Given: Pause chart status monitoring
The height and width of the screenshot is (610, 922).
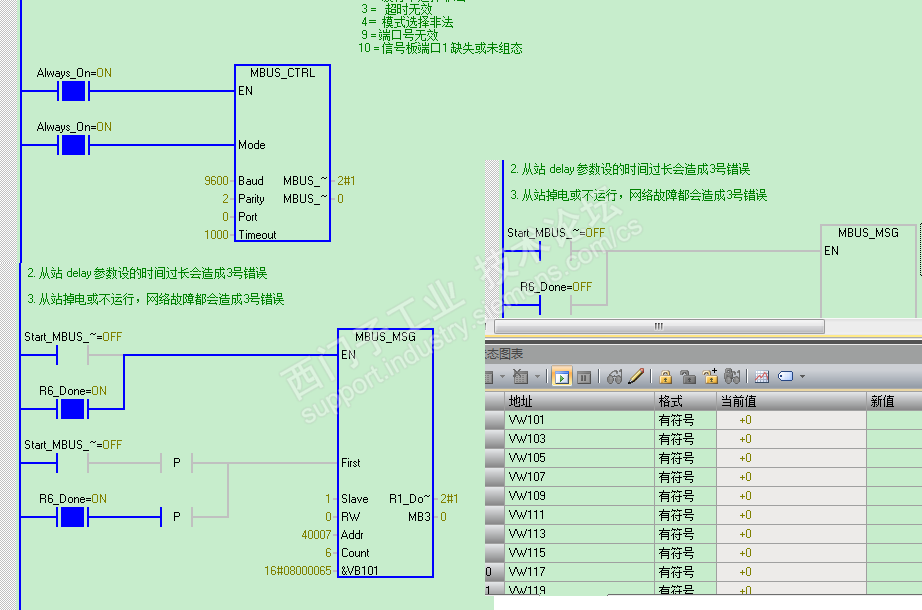Looking at the screenshot, I should pyautogui.click(x=583, y=377).
